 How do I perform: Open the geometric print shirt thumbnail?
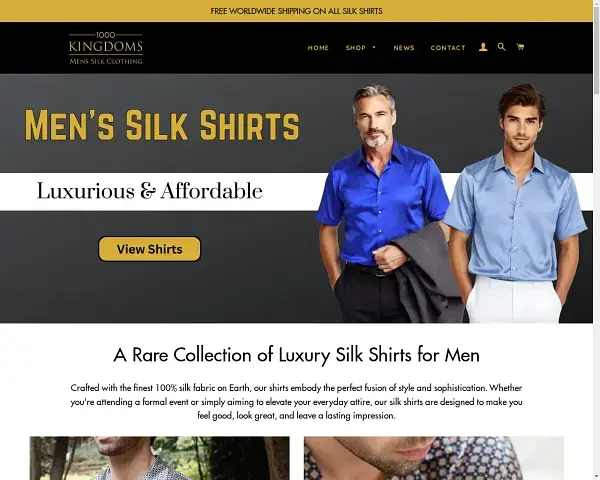tap(434, 458)
